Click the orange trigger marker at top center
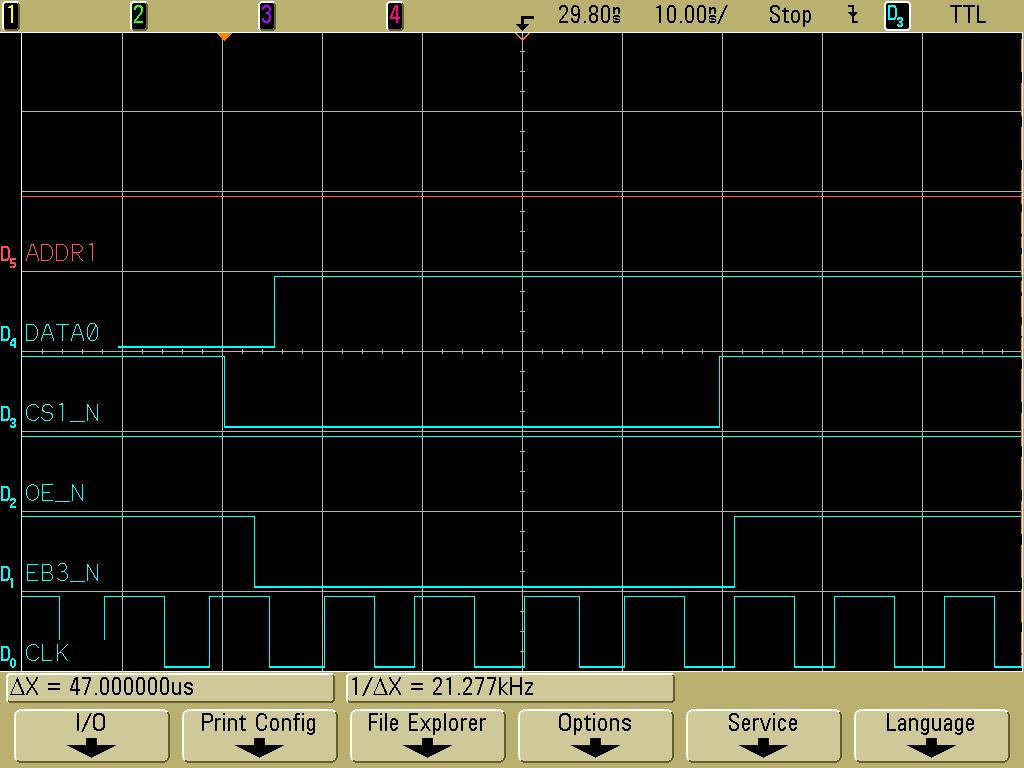The image size is (1024, 768). [x=521, y=36]
